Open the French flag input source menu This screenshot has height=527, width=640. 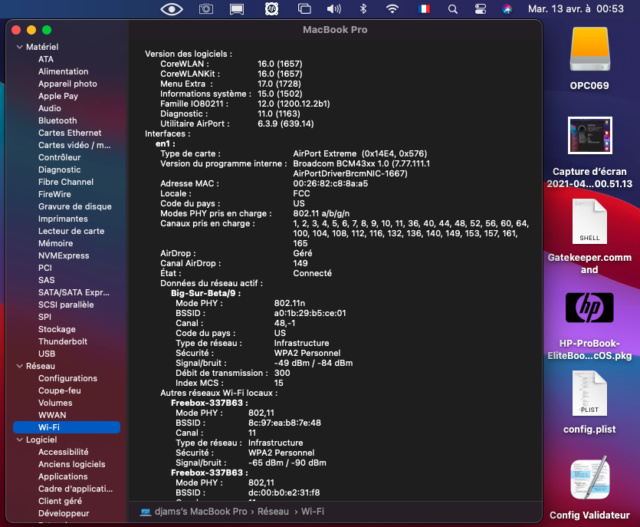424,9
